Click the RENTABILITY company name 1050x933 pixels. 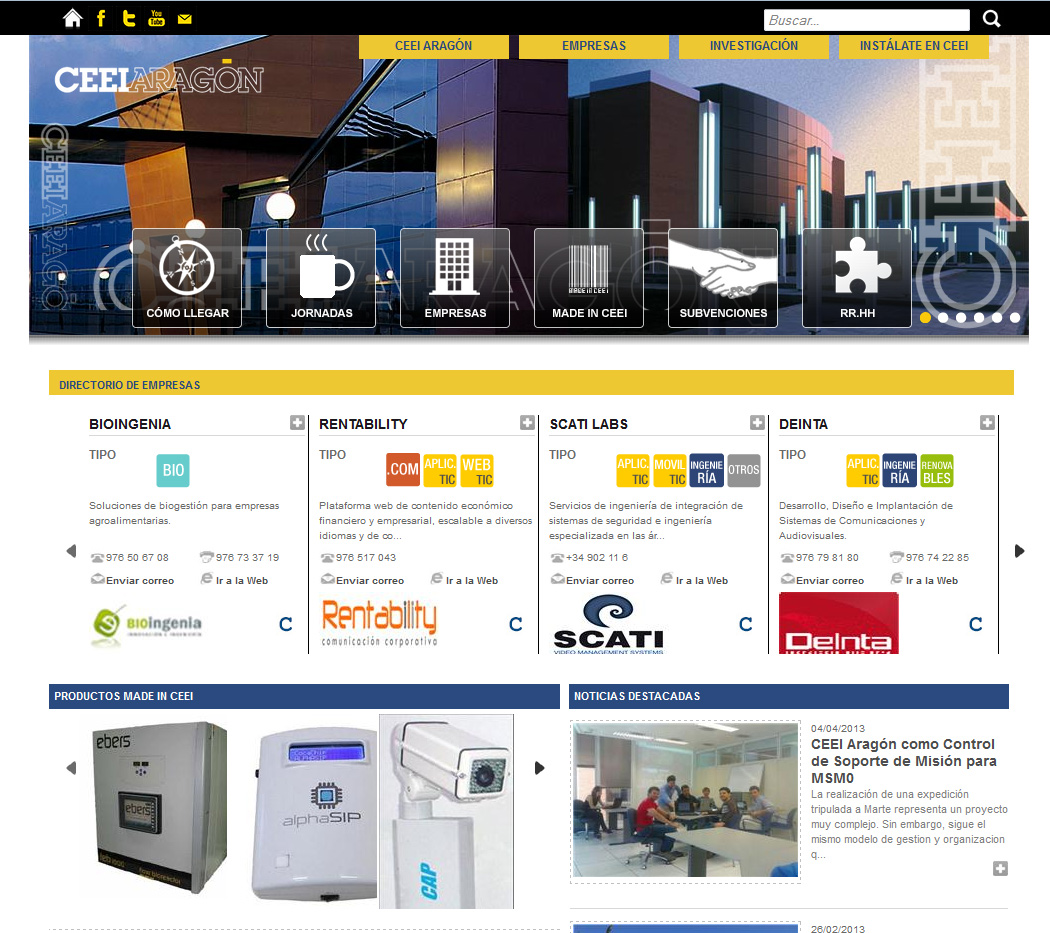tap(363, 424)
